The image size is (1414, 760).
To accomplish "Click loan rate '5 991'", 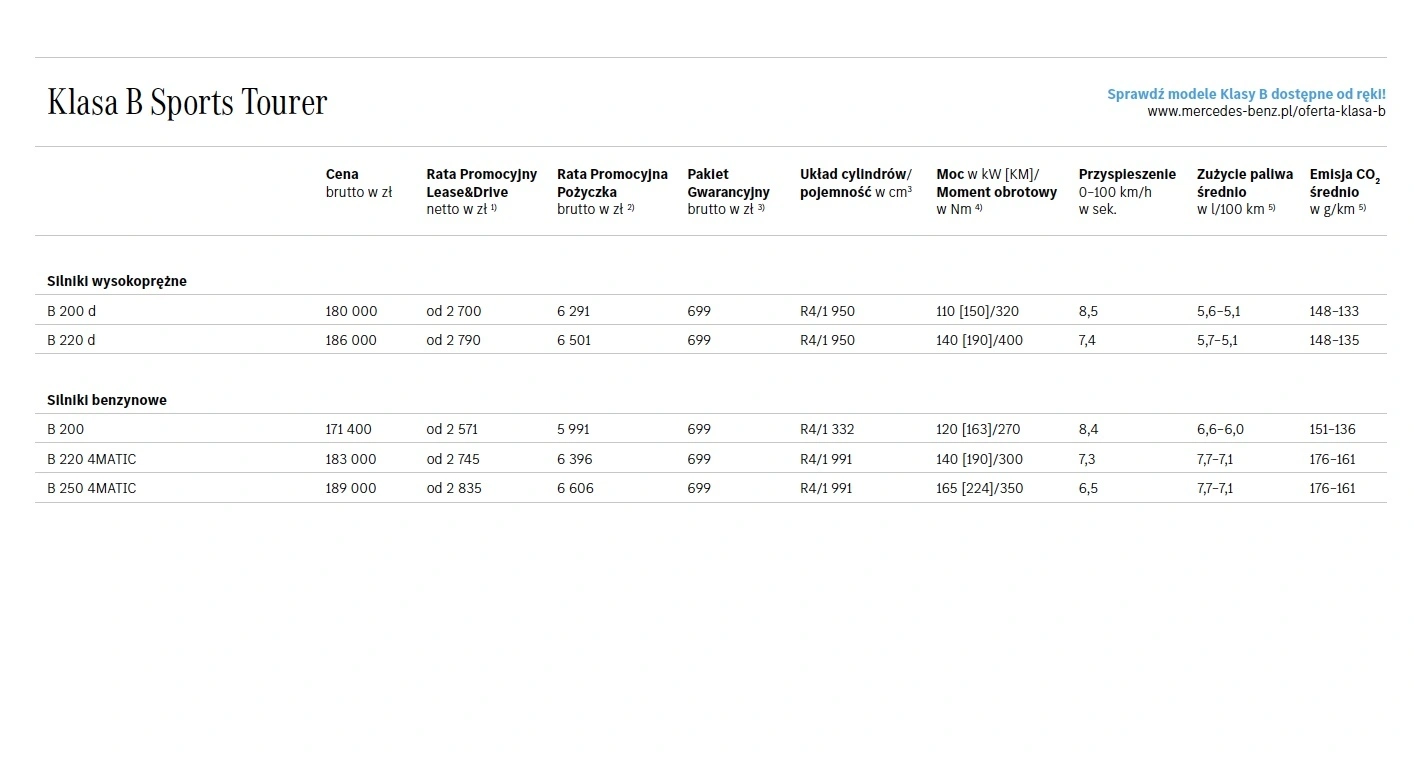I will (x=573, y=429).
